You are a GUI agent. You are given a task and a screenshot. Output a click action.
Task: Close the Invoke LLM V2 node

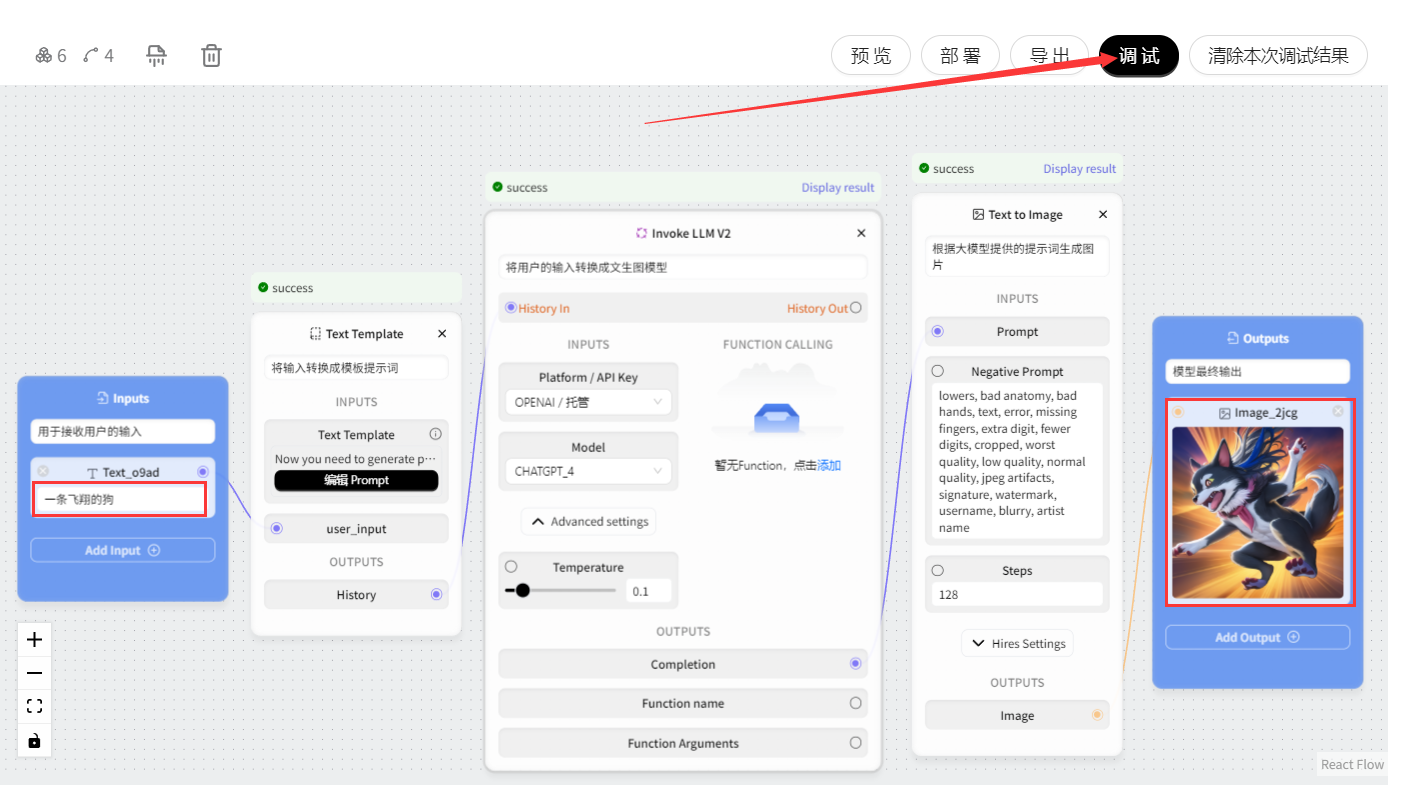(861, 233)
